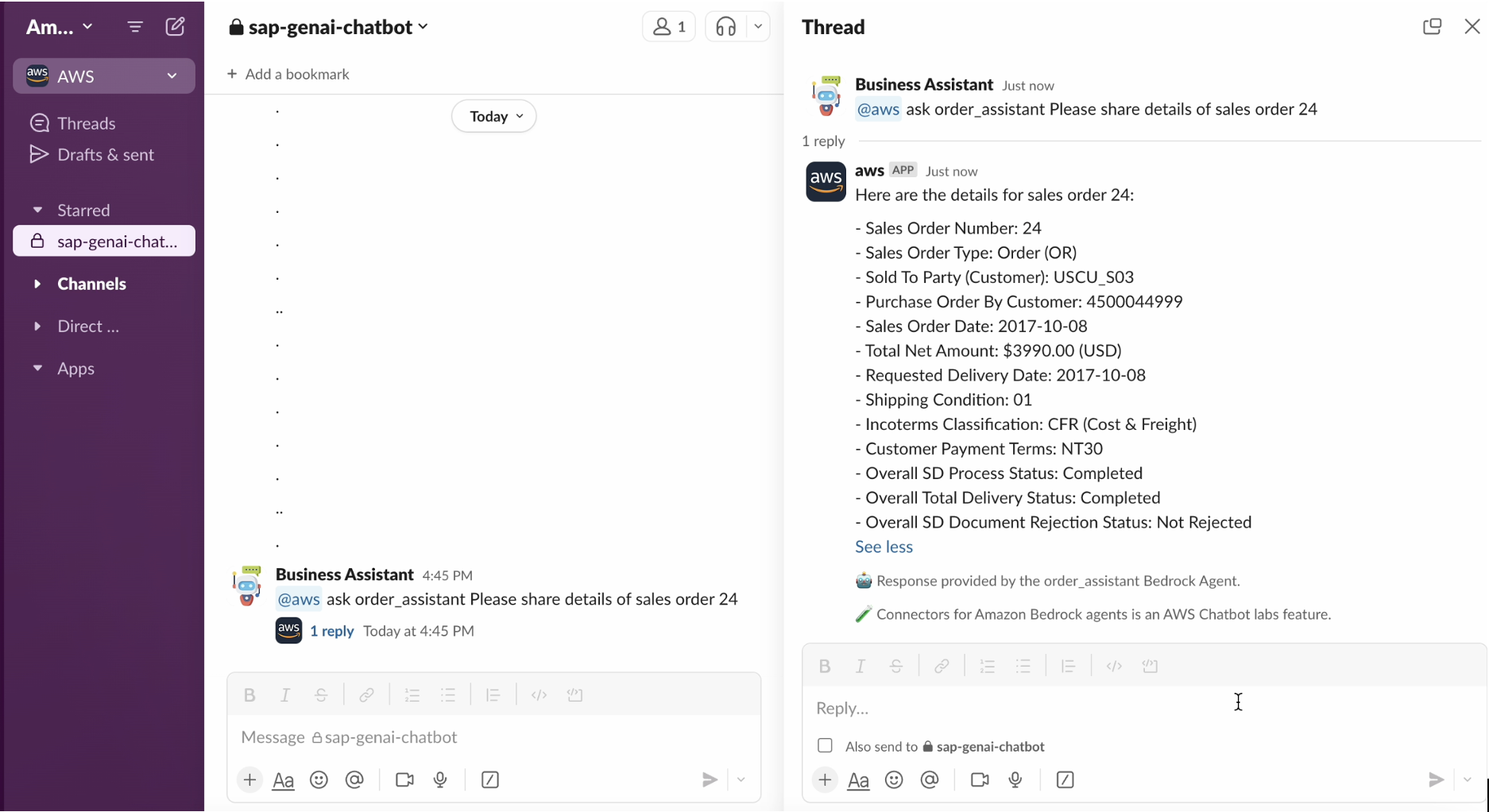The image size is (1489, 812).
Task: Insert code block in thread reply toolbar
Action: pos(1150,667)
